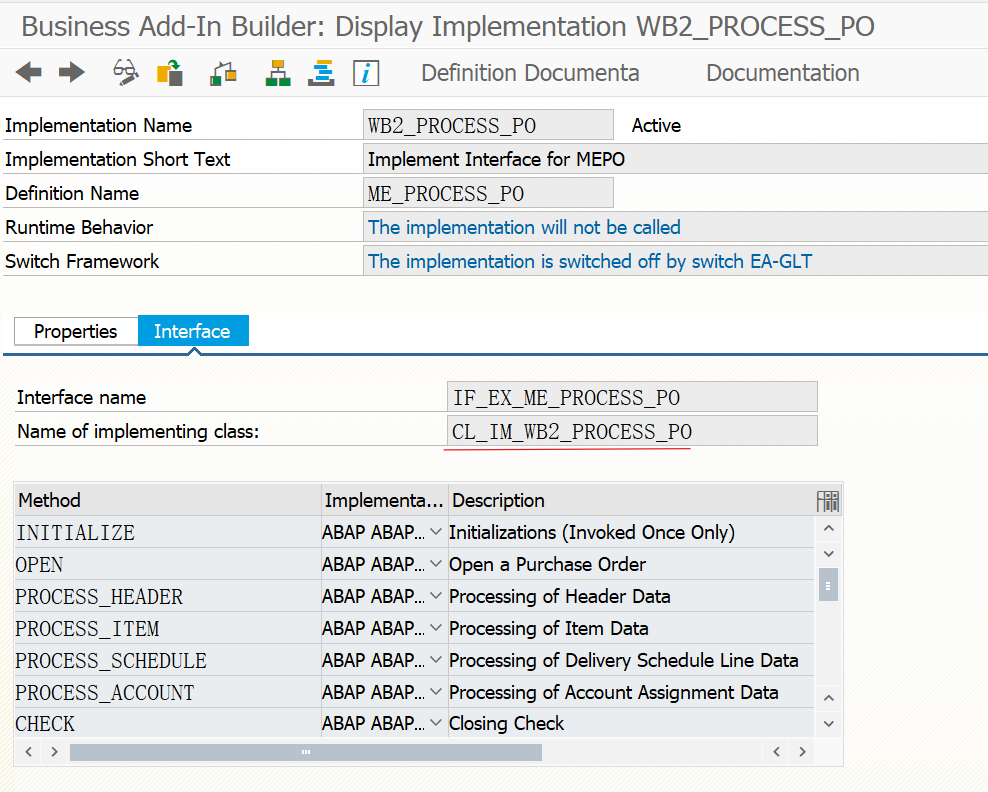This screenshot has width=988, height=792.
Task: Expand implementation dropdown for INITIALIZE method
Action: point(435,532)
